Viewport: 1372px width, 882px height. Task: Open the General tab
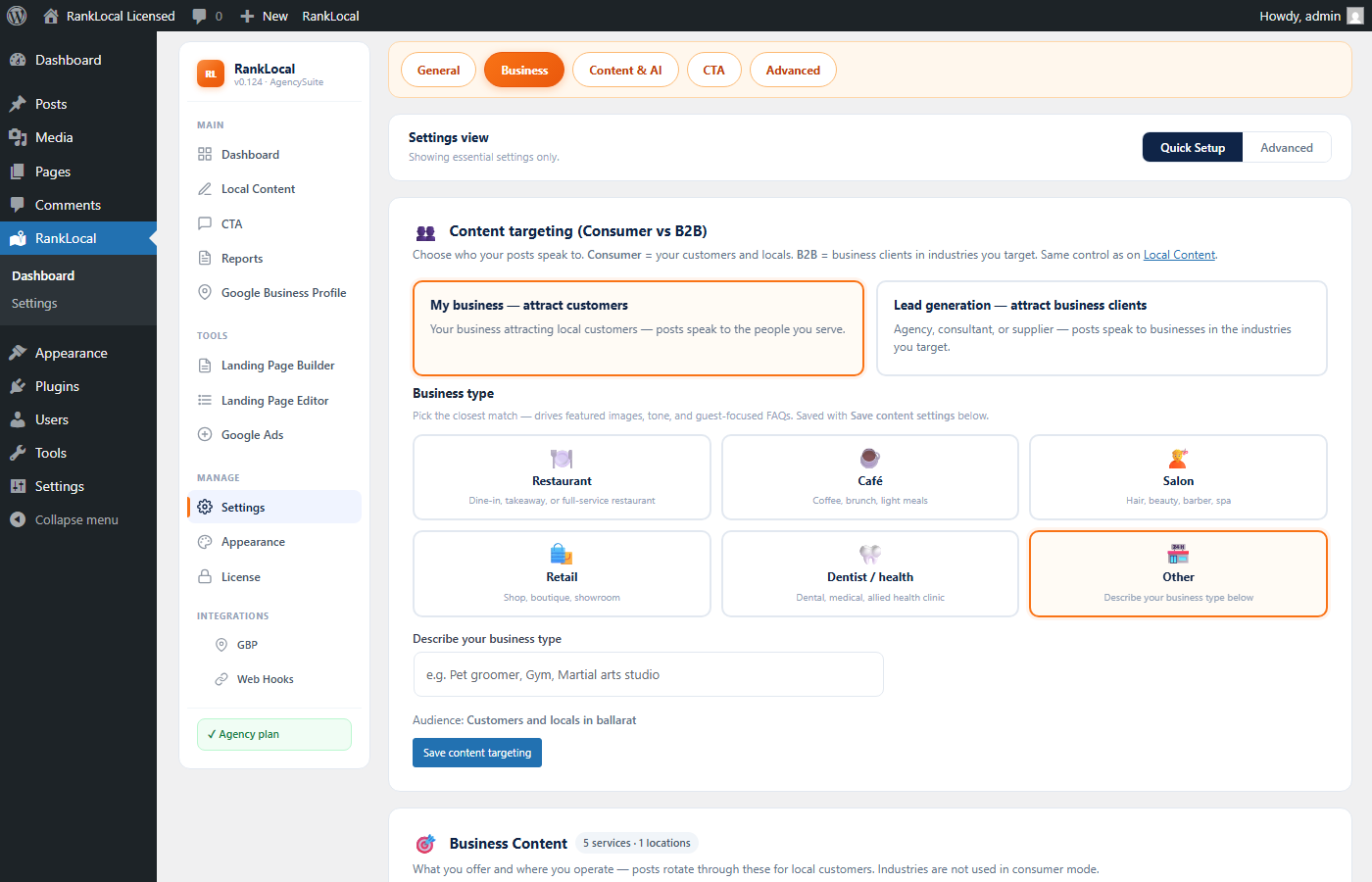(x=438, y=70)
